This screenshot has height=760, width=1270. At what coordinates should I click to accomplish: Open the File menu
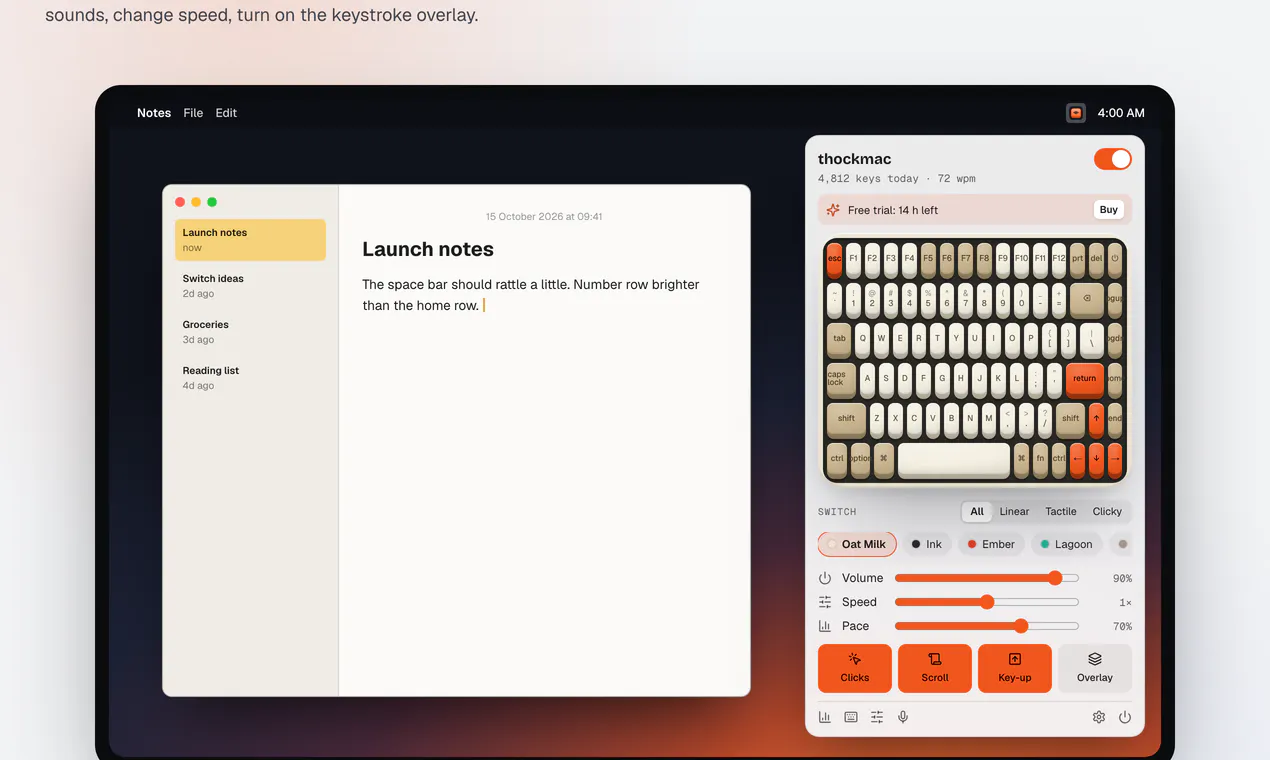pyautogui.click(x=193, y=113)
